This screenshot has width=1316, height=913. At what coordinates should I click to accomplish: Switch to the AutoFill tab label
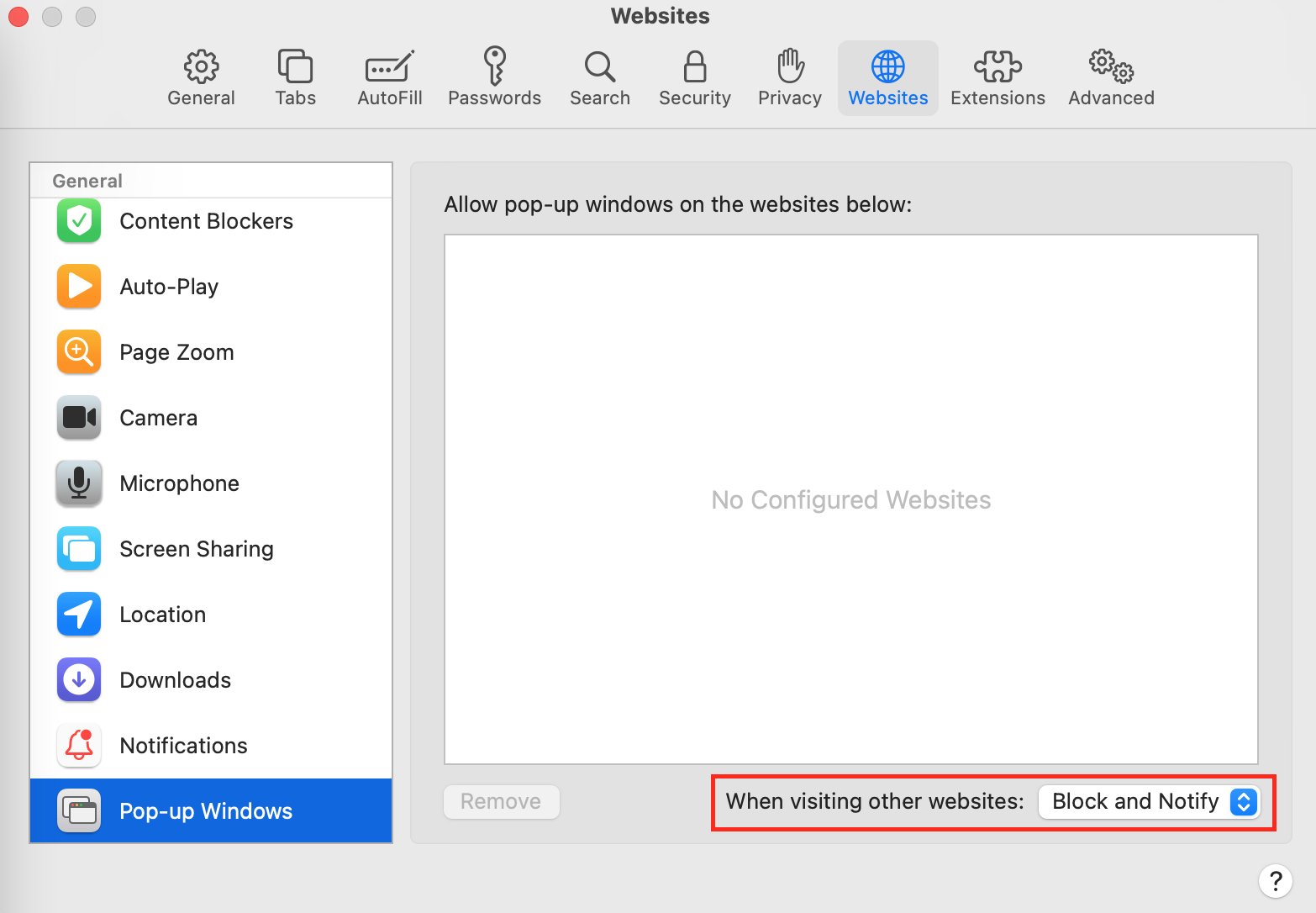390,98
